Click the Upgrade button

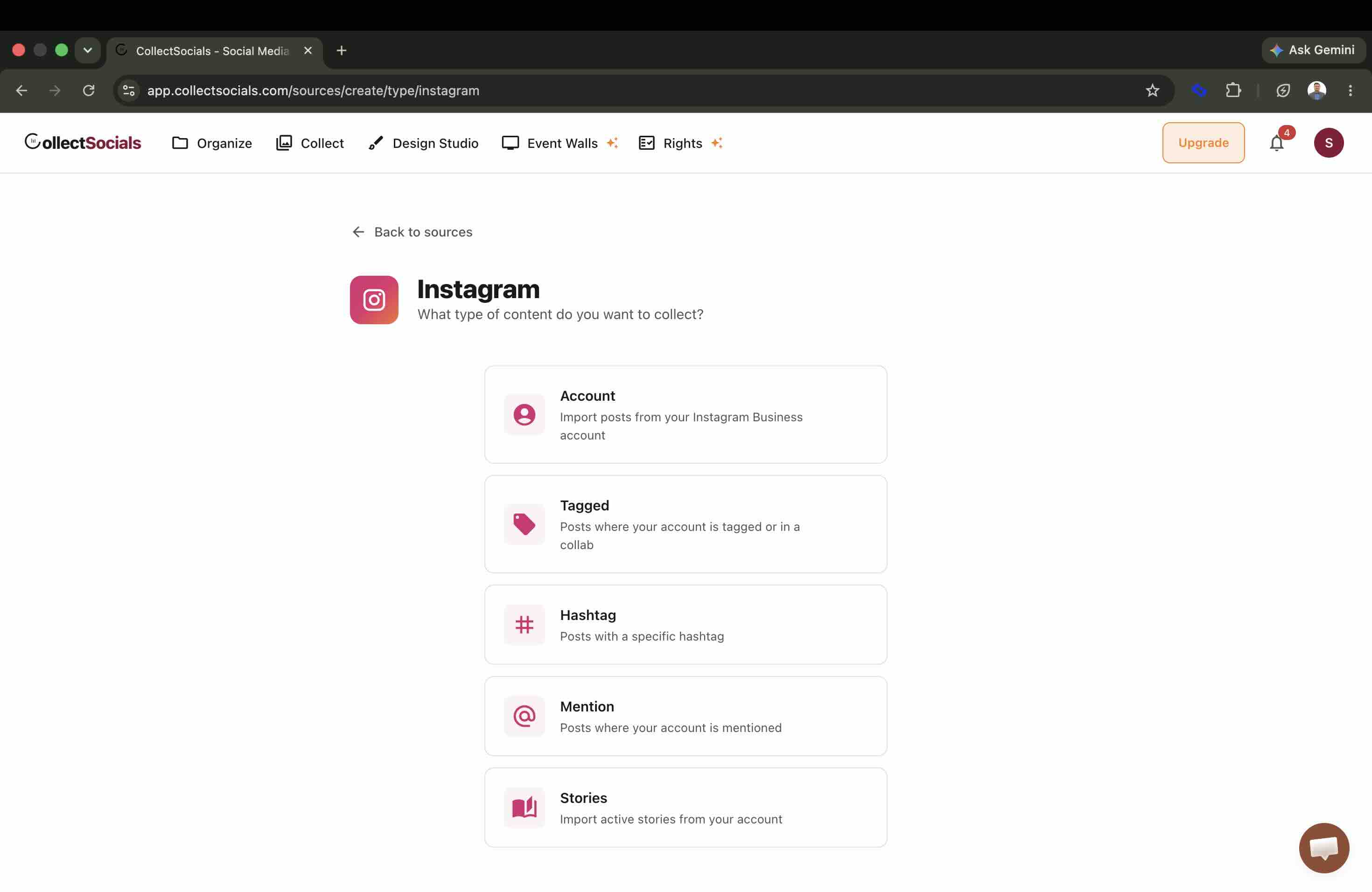pos(1203,143)
